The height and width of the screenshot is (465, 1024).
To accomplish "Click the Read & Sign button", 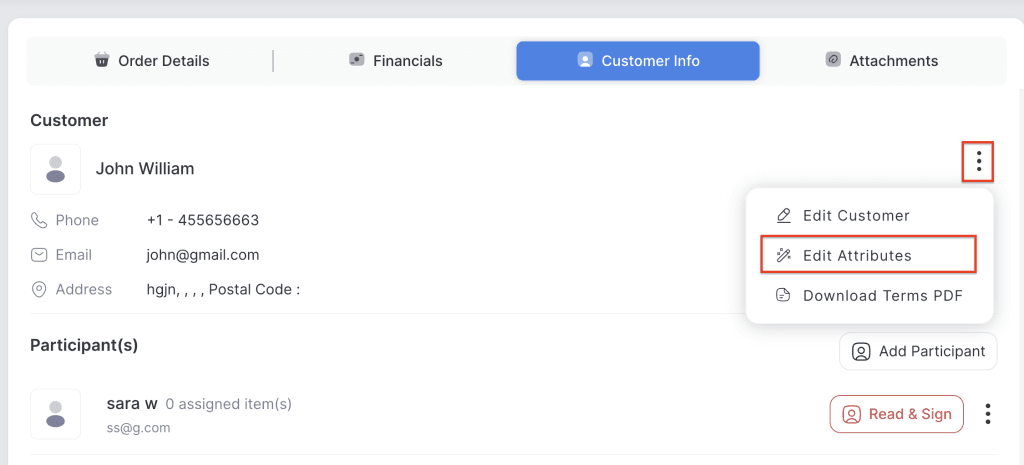I will [896, 414].
